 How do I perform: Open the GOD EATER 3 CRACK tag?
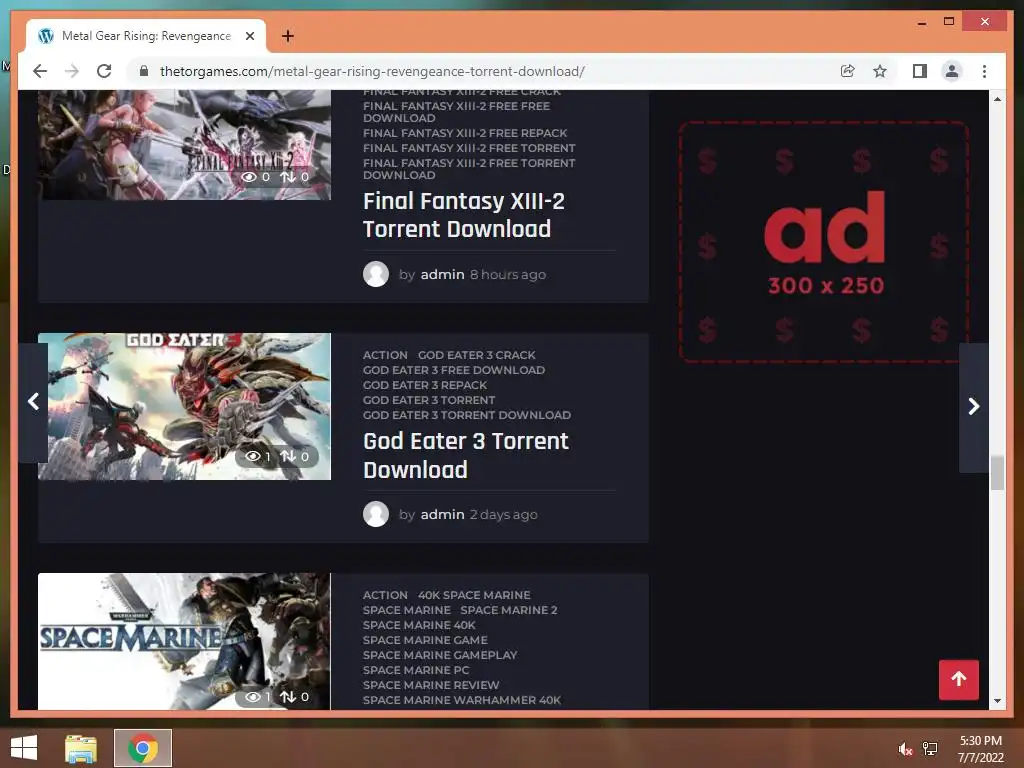(x=477, y=355)
